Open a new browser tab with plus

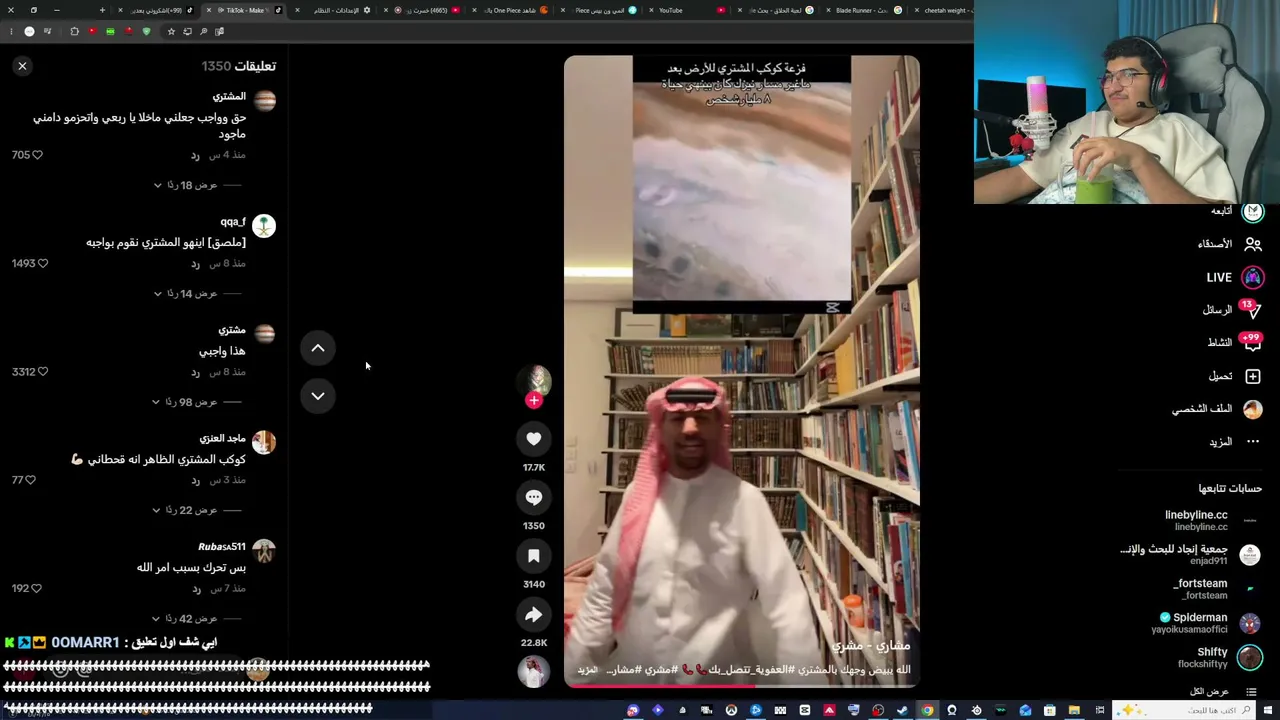[x=102, y=10]
